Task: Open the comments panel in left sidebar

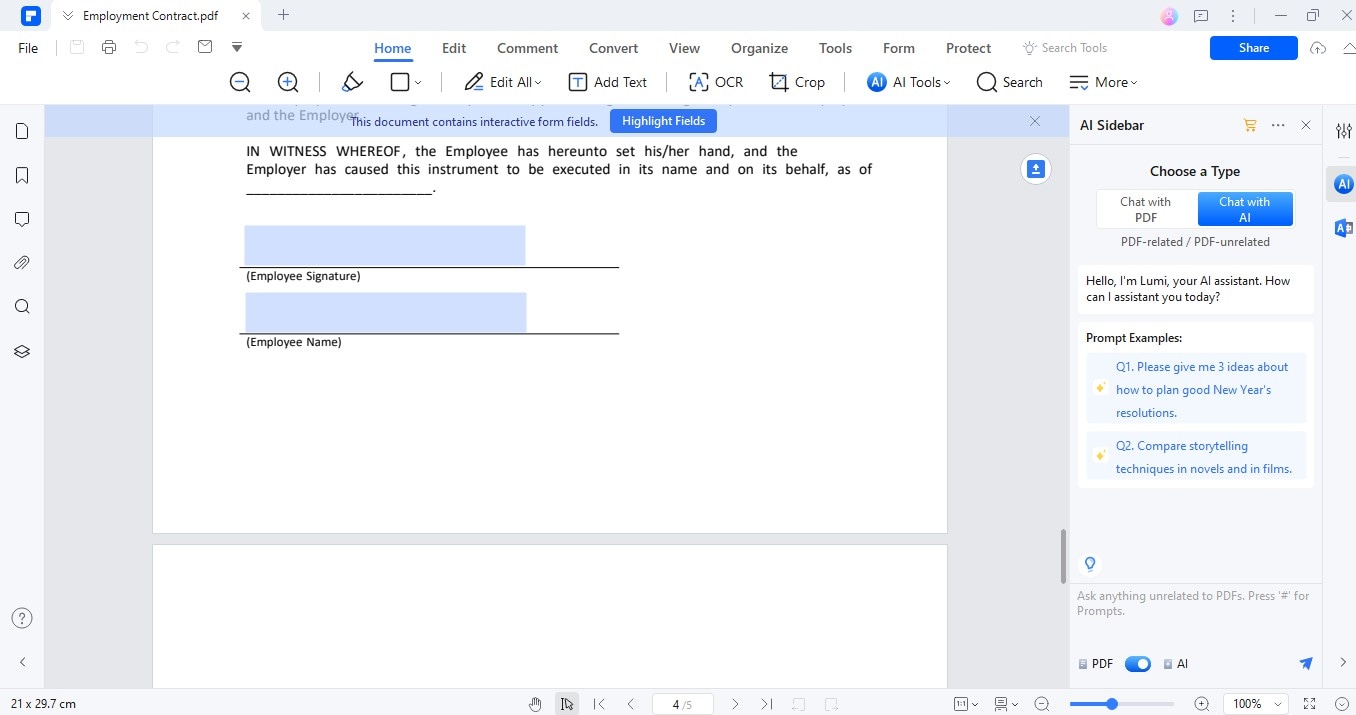Action: pyautogui.click(x=22, y=219)
